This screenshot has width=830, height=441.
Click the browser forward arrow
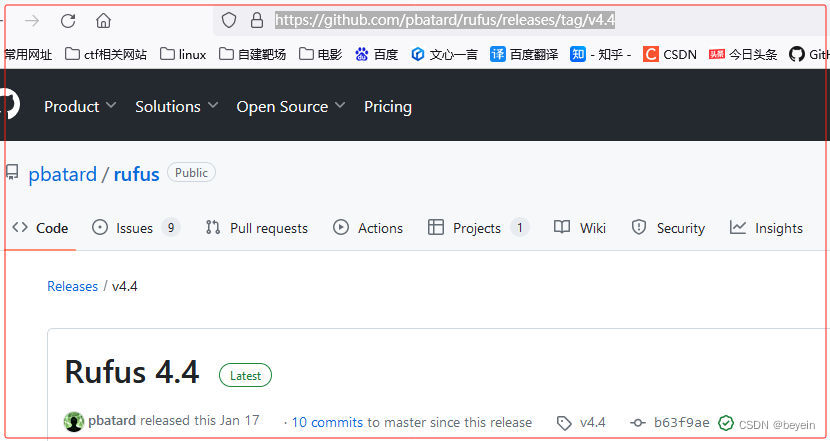tap(32, 21)
